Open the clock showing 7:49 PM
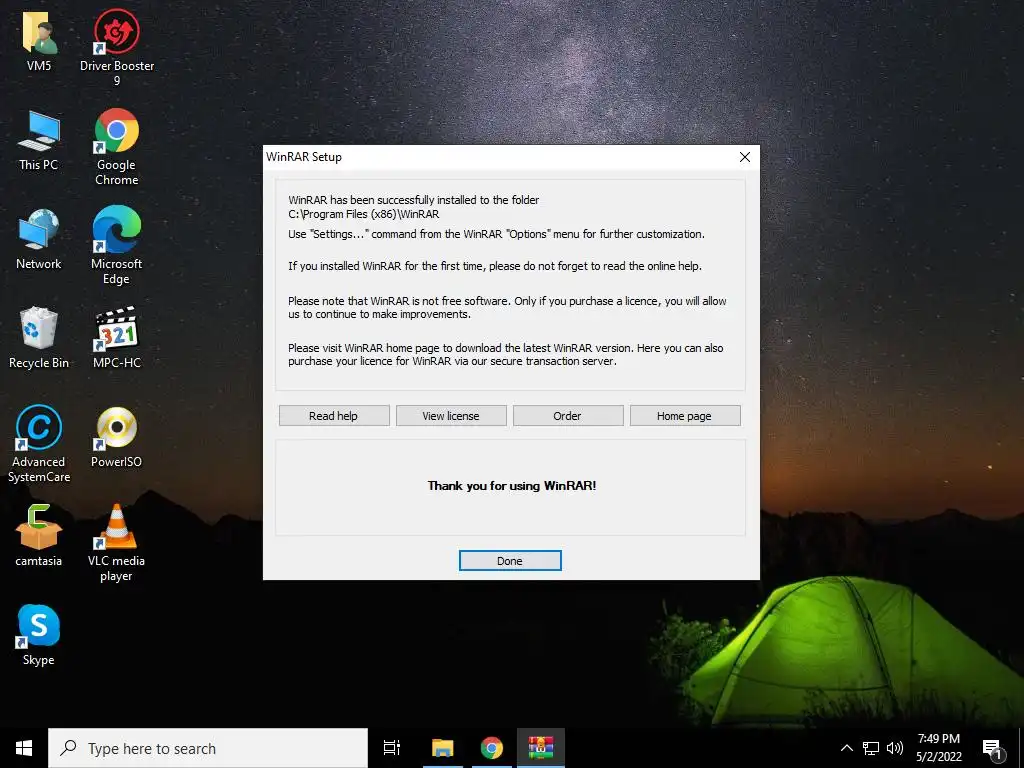 click(x=939, y=748)
